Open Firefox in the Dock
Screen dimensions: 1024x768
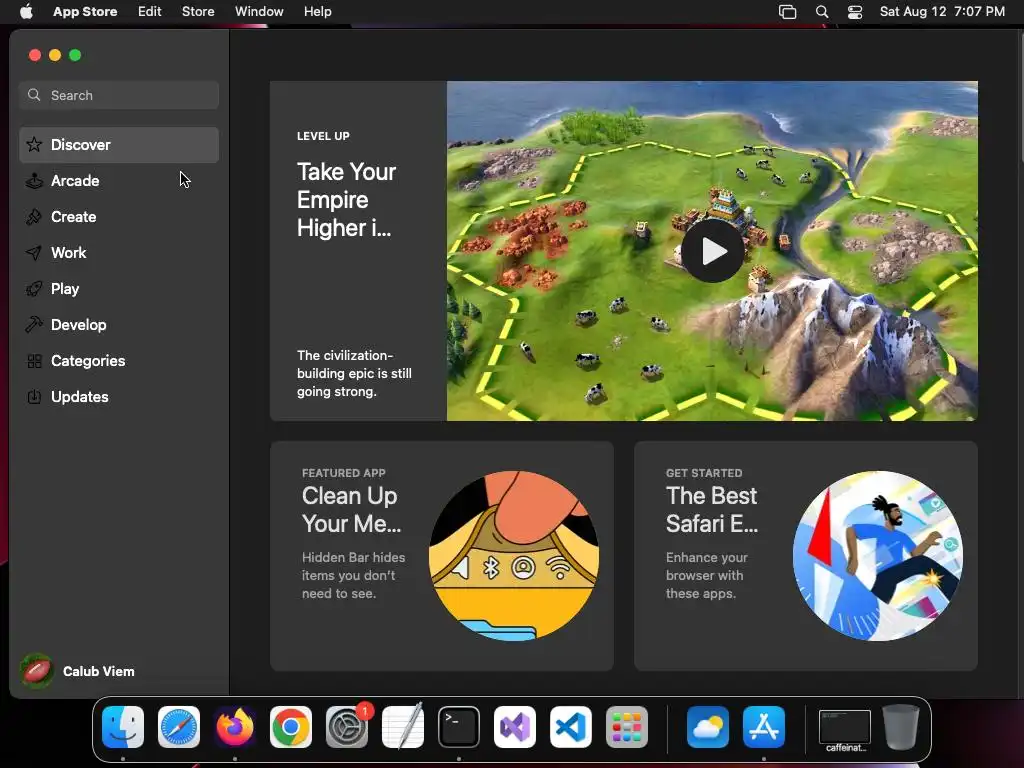click(x=234, y=727)
